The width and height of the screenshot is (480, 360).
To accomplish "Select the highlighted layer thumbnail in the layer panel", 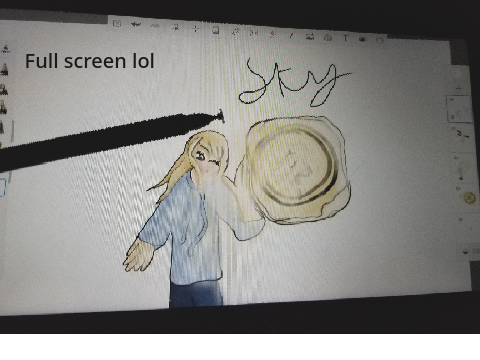I will click(459, 109).
